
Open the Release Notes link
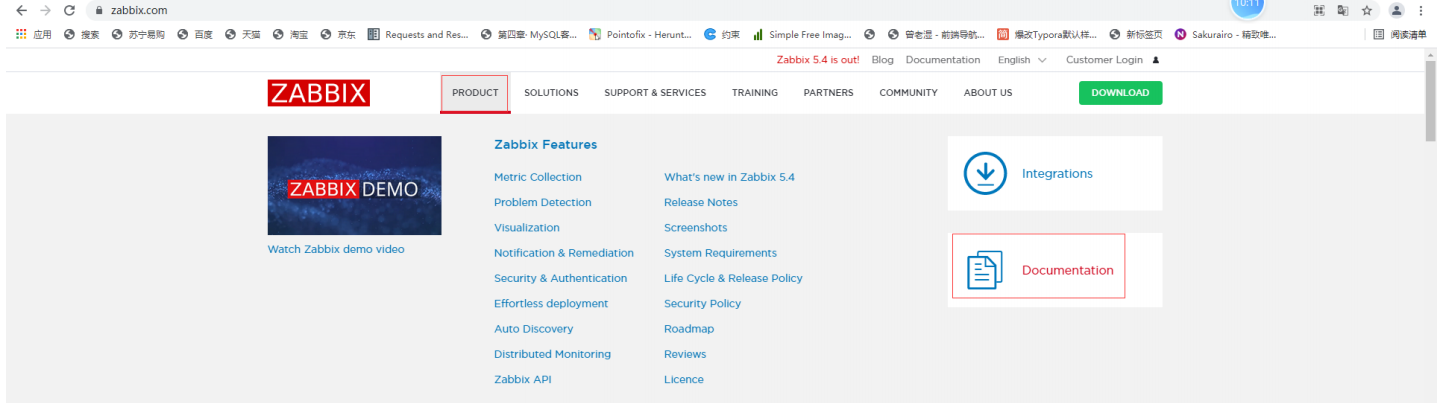click(x=700, y=202)
